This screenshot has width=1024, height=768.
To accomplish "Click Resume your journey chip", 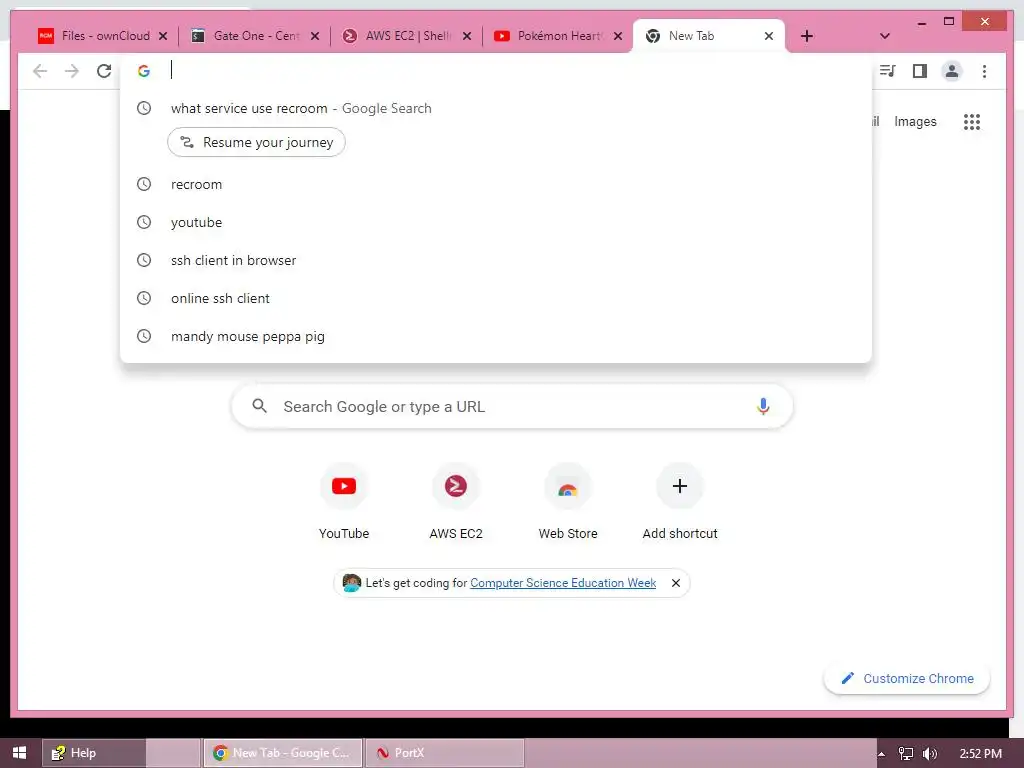I will click(257, 142).
